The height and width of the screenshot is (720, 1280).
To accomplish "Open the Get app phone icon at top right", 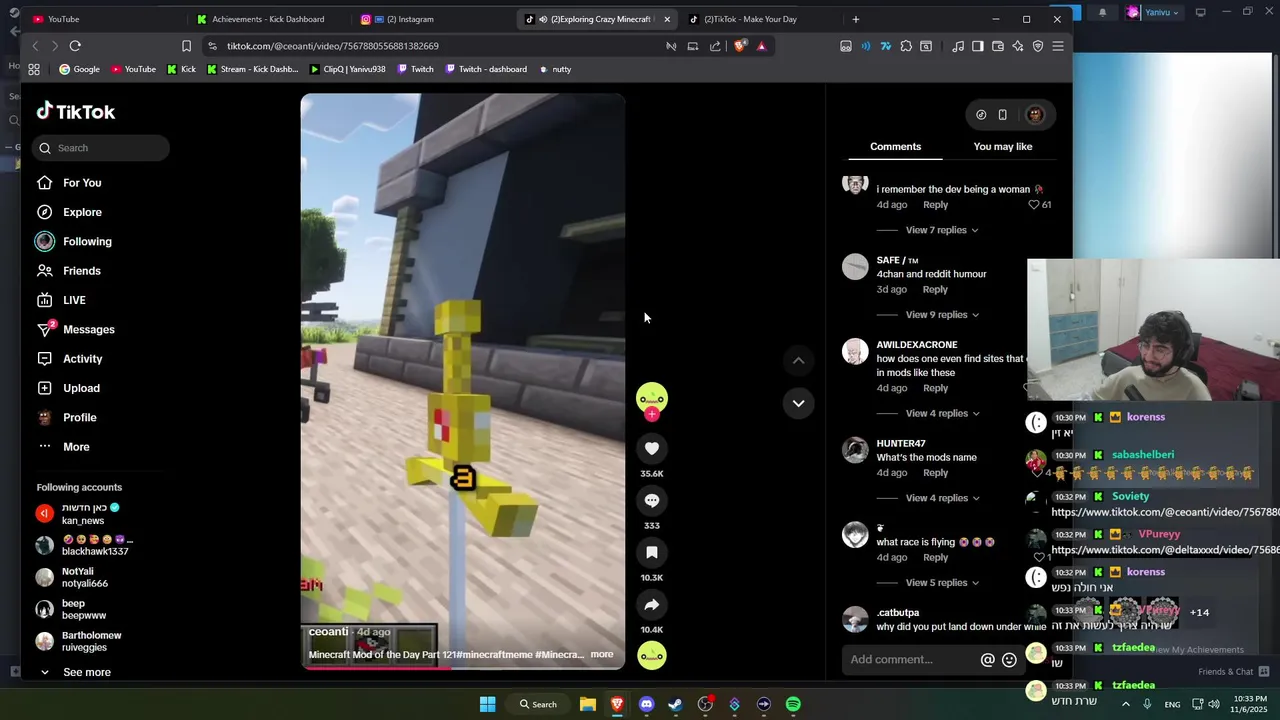I will tap(1002, 114).
